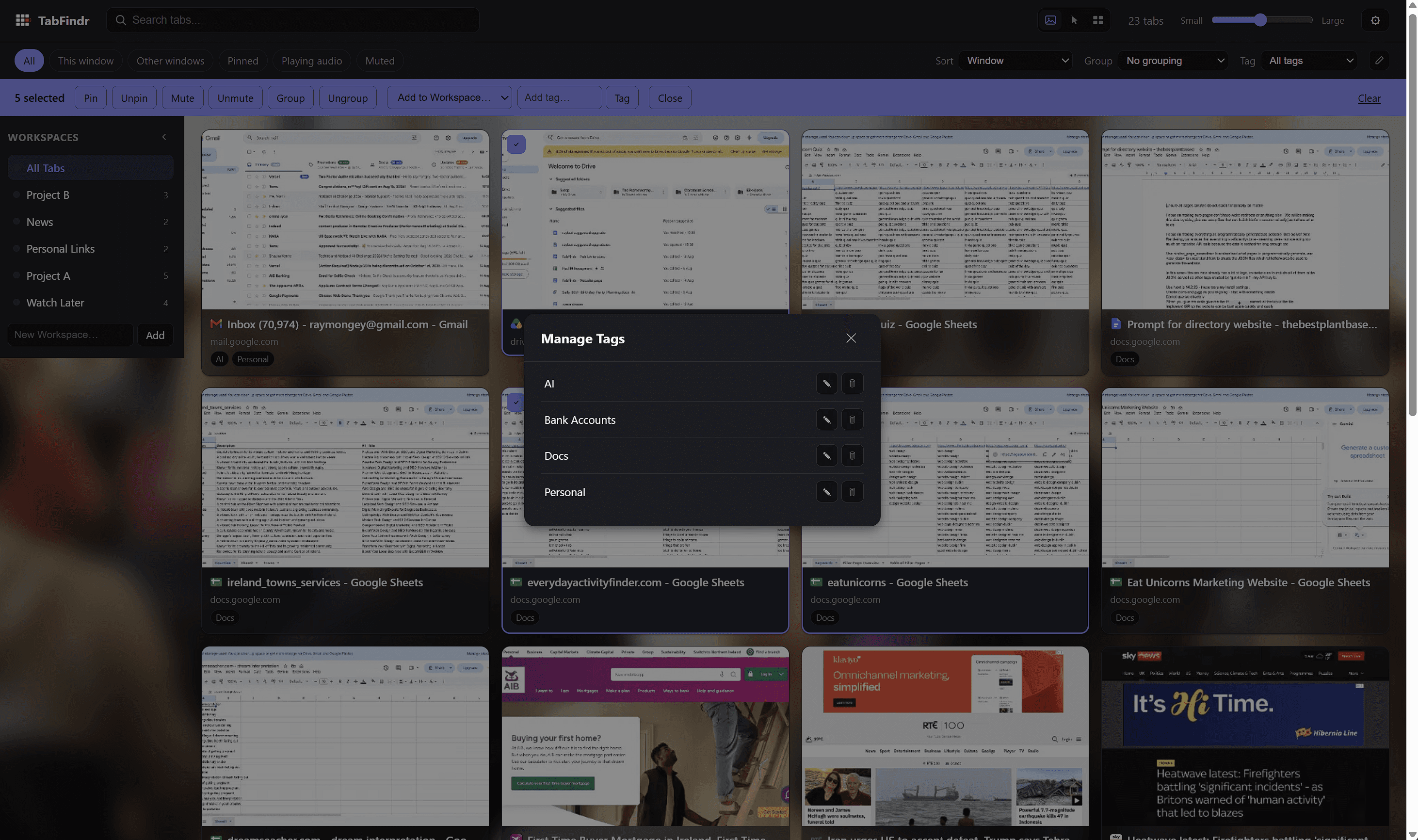Delete the Docs tag
This screenshot has width=1418, height=840.
(x=852, y=456)
